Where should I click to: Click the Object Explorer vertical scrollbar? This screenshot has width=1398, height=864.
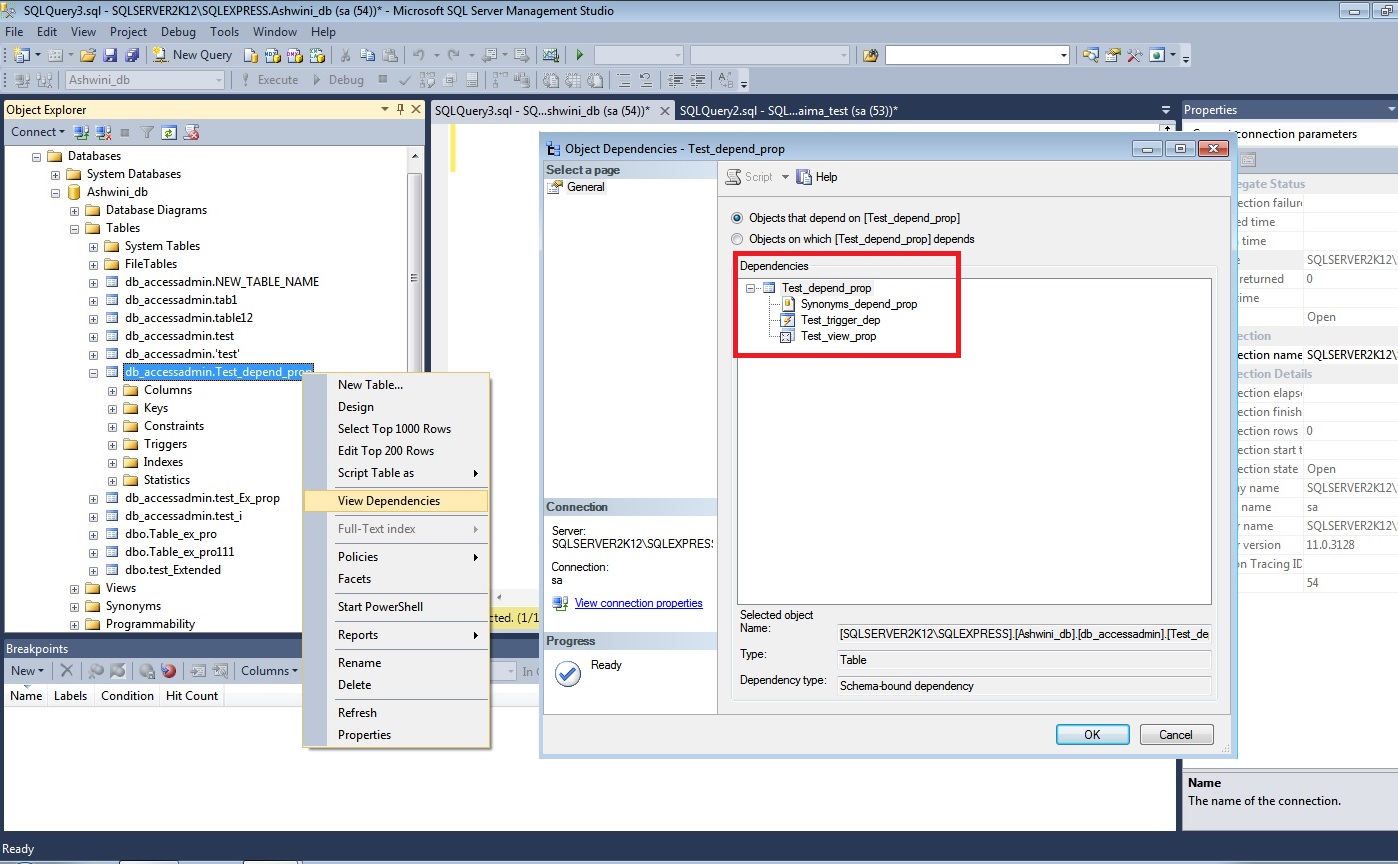pyautogui.click(x=415, y=390)
